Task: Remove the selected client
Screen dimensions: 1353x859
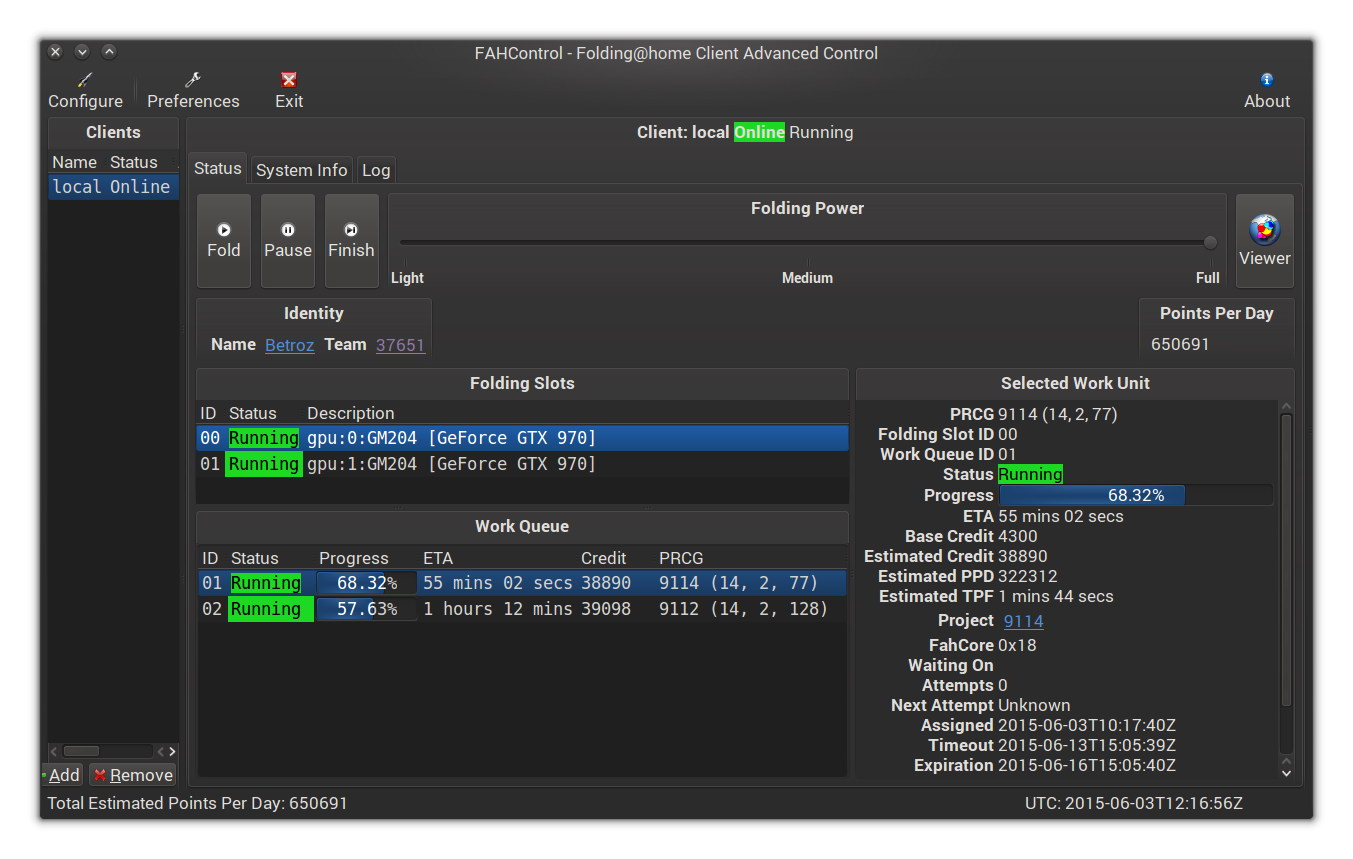Action: click(133, 775)
